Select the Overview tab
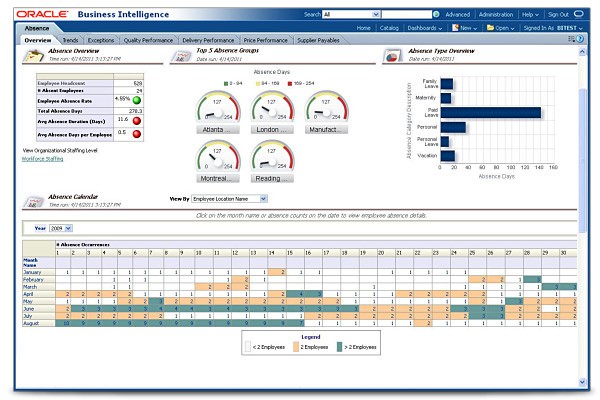600x400 pixels. (x=38, y=40)
